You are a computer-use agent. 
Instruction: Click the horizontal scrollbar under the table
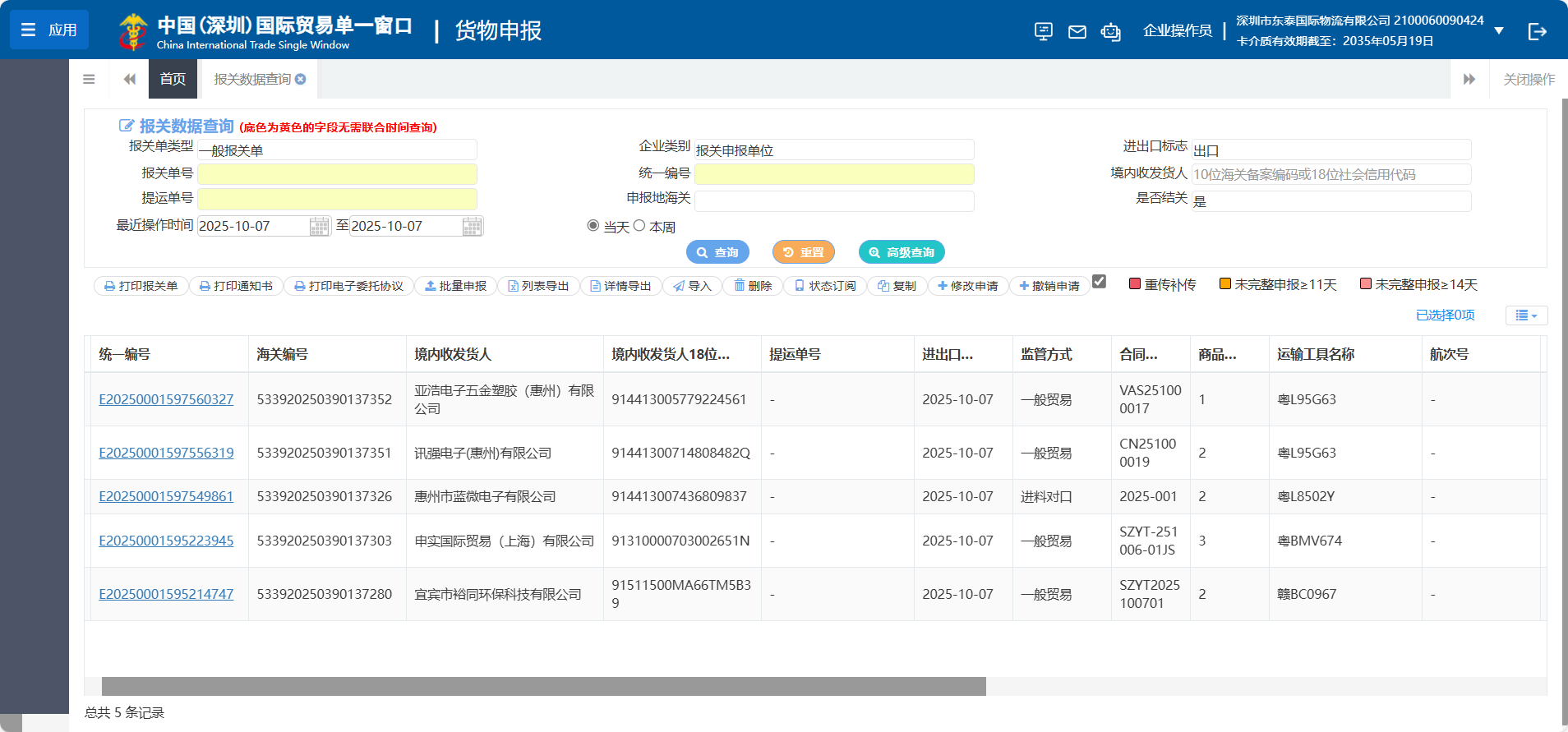point(542,686)
